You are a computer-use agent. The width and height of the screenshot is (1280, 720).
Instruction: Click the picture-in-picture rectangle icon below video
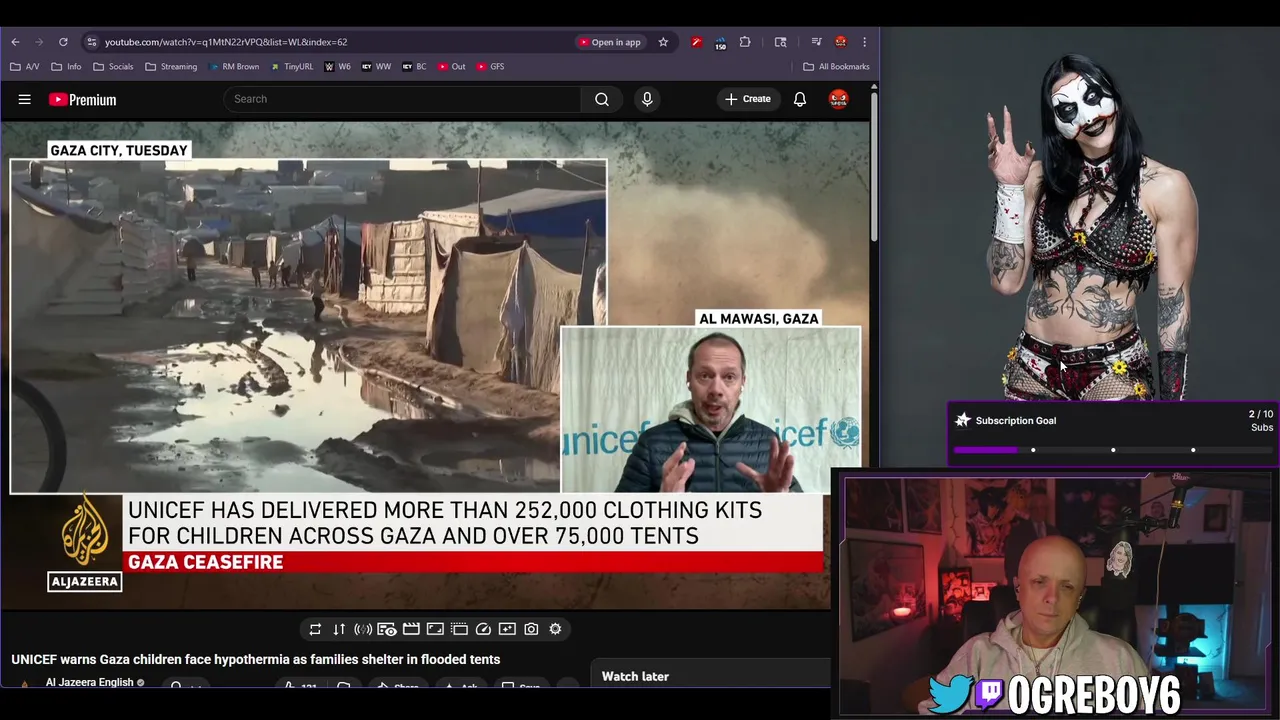(435, 629)
